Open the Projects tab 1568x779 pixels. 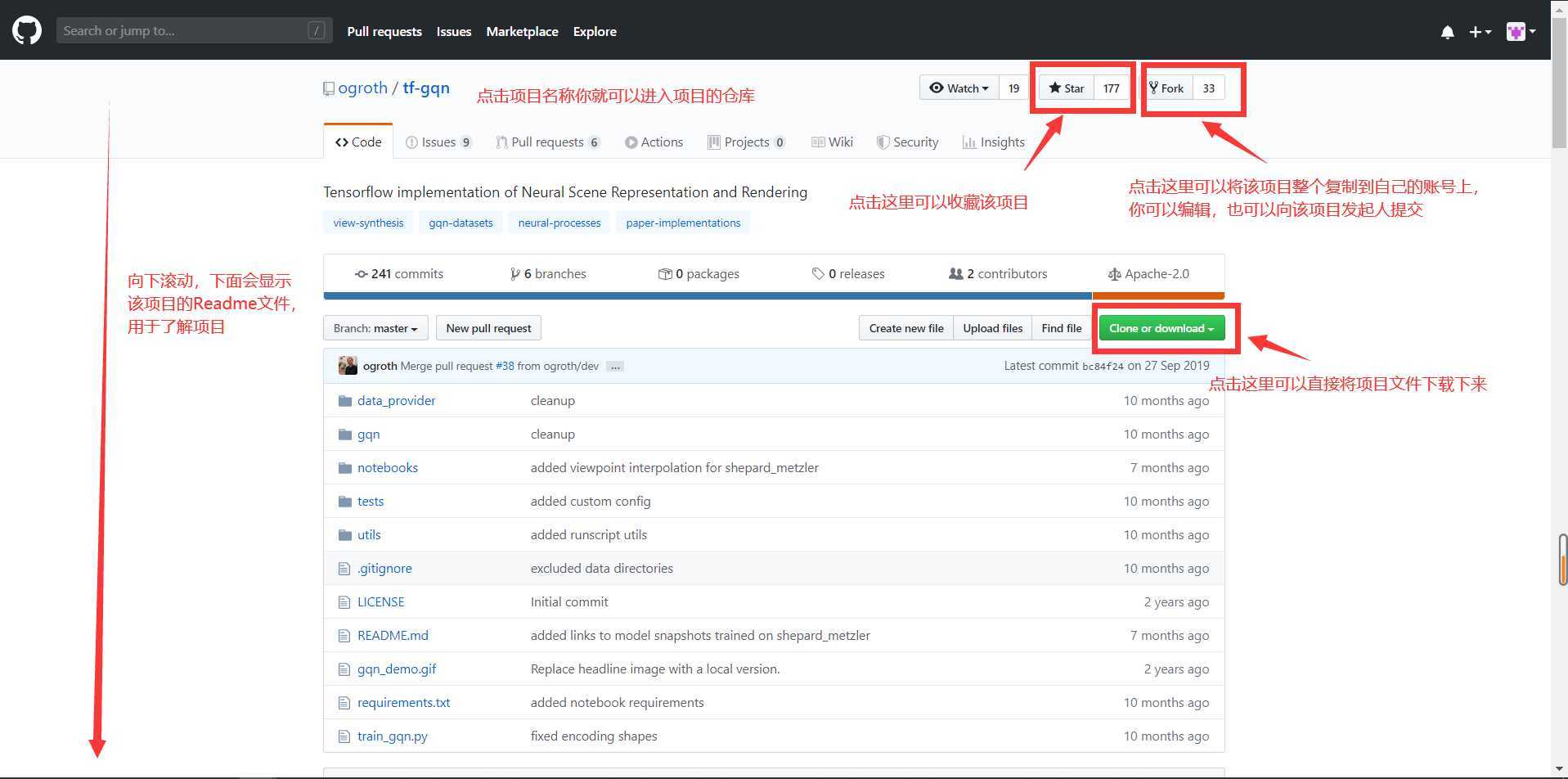tap(747, 142)
